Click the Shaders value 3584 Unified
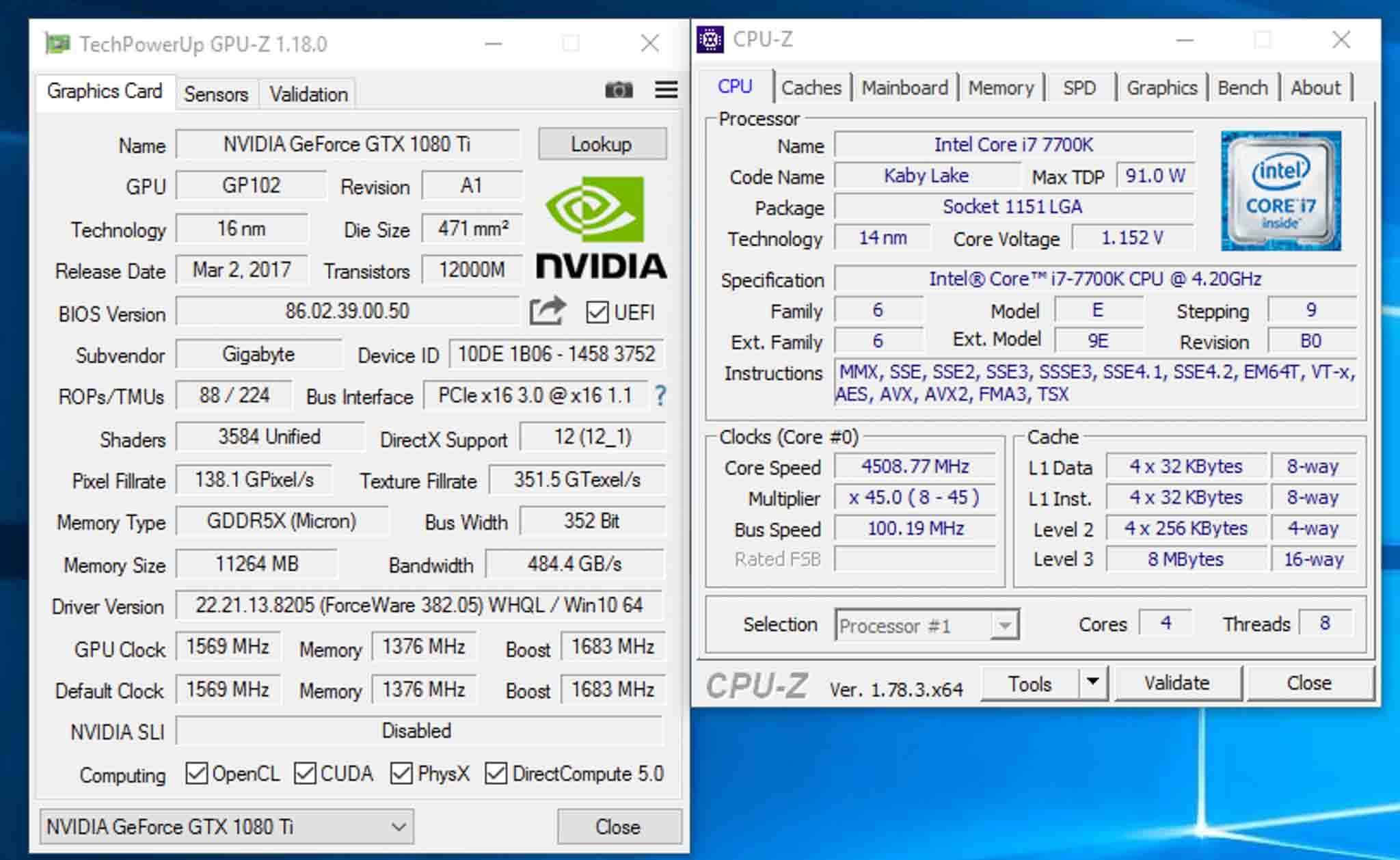 pyautogui.click(x=269, y=437)
